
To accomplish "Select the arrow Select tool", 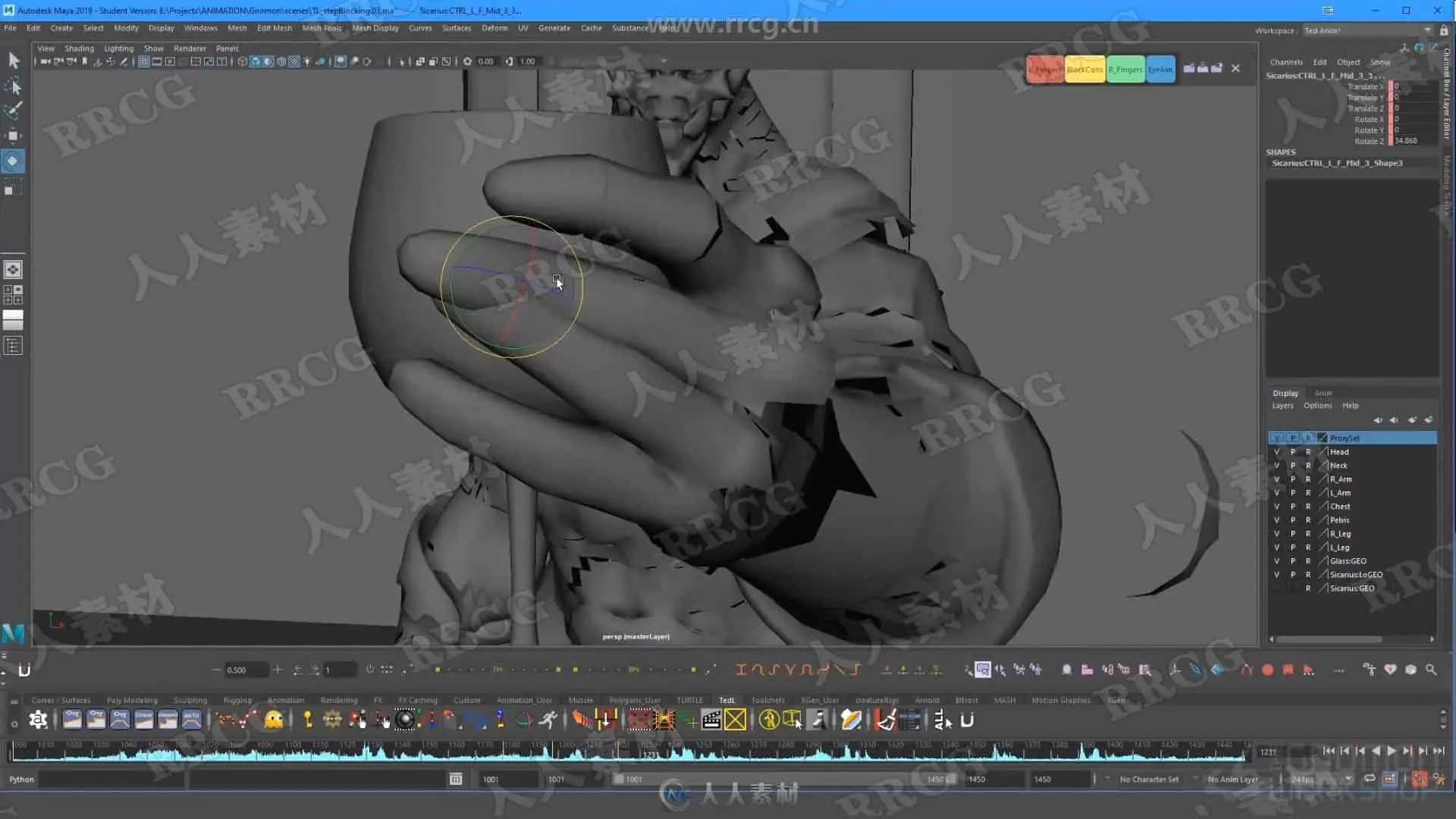I will [x=13, y=61].
